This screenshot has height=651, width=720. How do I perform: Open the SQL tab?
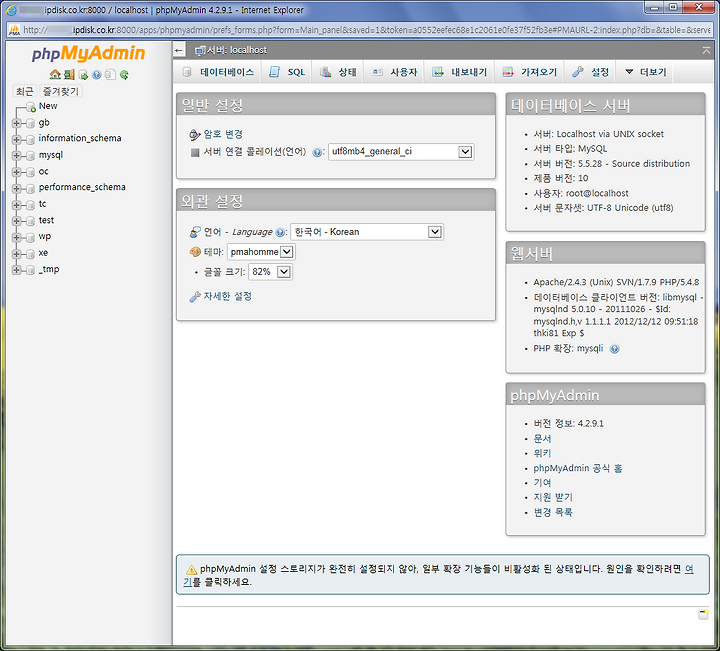[287, 72]
